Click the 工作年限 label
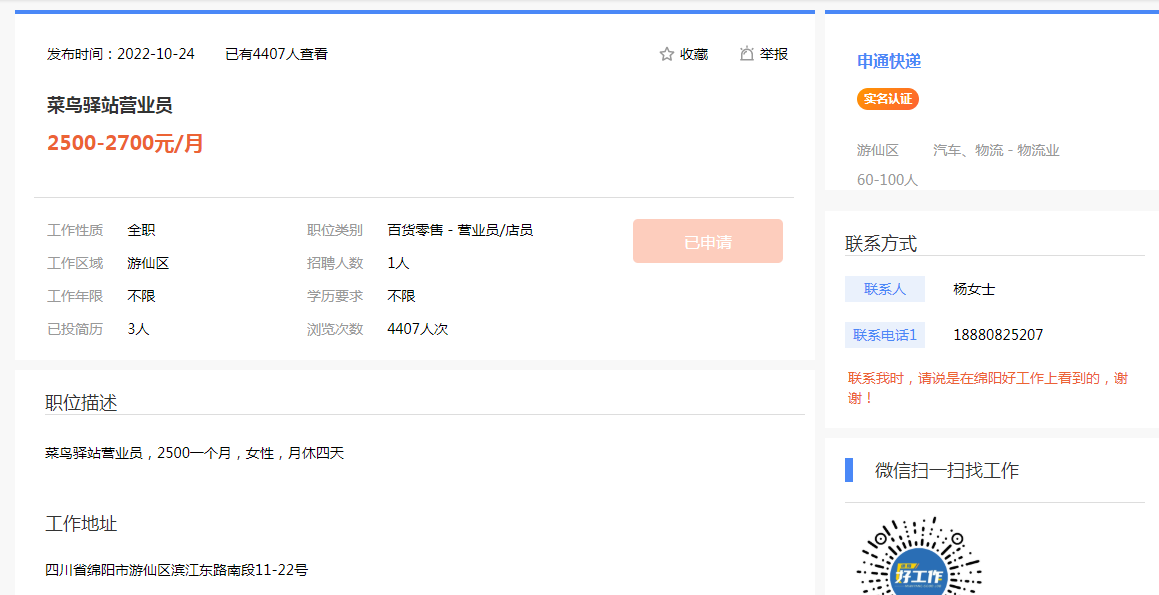 pos(75,296)
